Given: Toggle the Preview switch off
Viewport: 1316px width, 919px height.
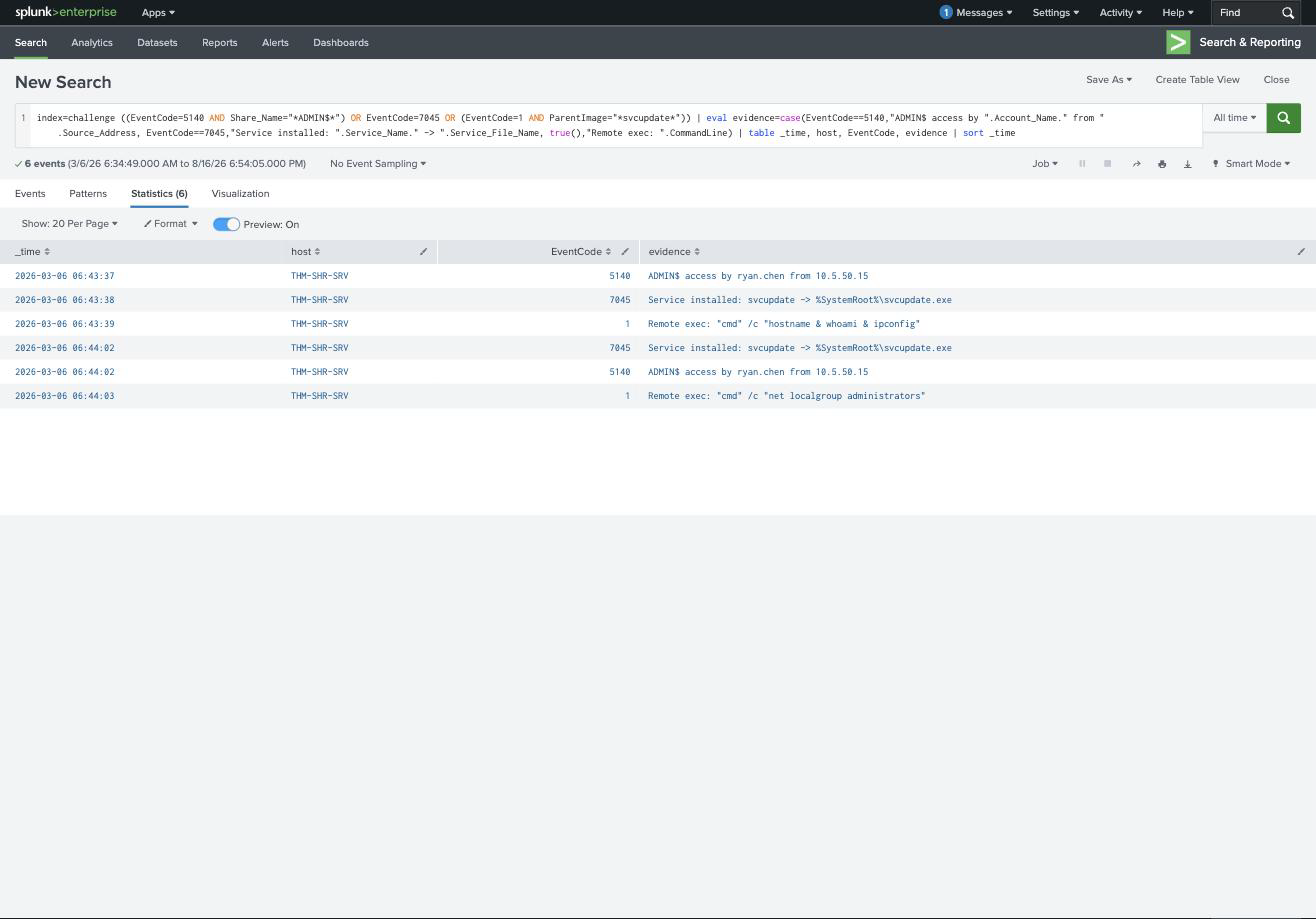Looking at the screenshot, I should 226,224.
